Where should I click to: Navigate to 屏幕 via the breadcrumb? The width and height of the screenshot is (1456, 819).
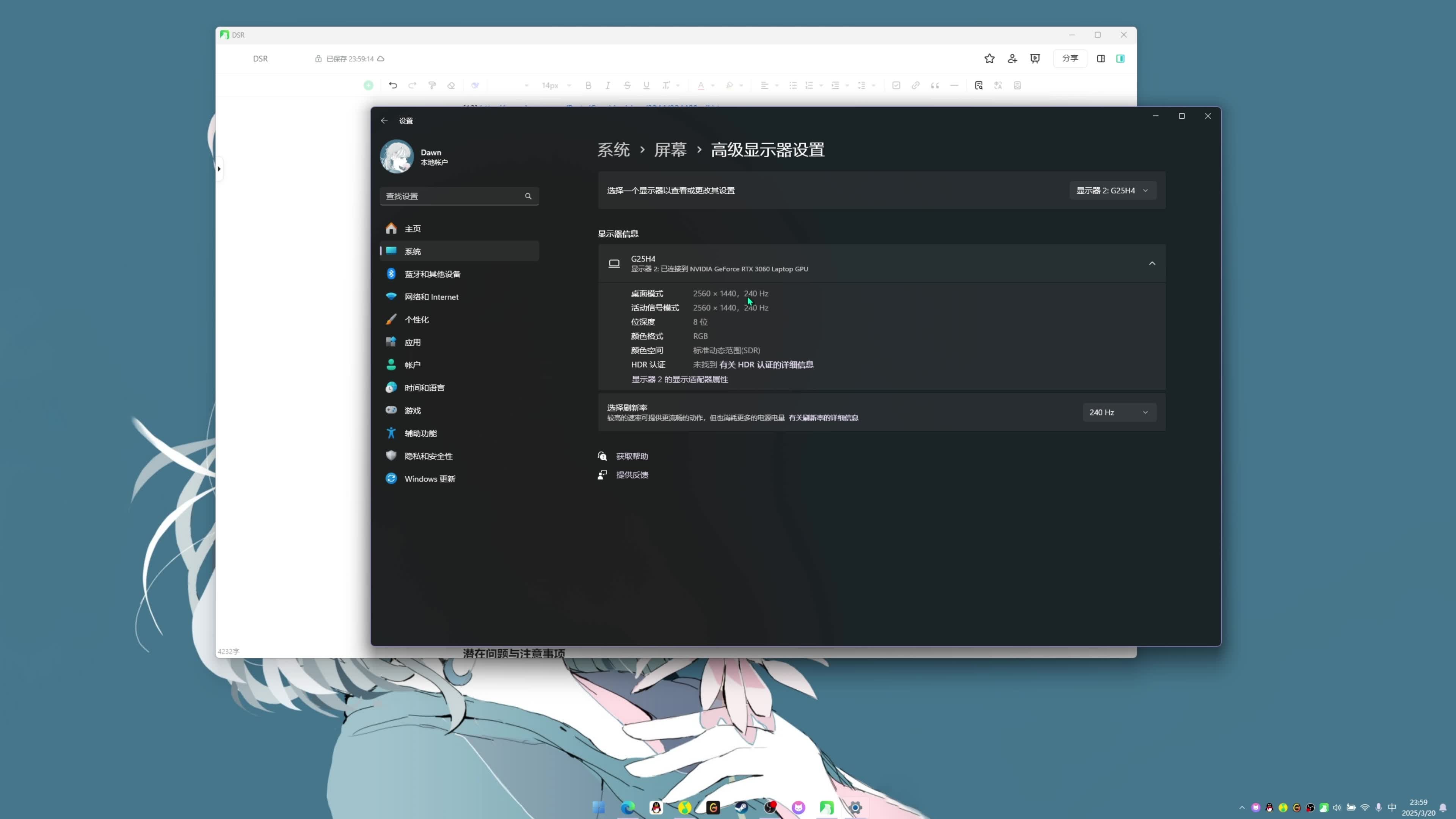pyautogui.click(x=670, y=149)
